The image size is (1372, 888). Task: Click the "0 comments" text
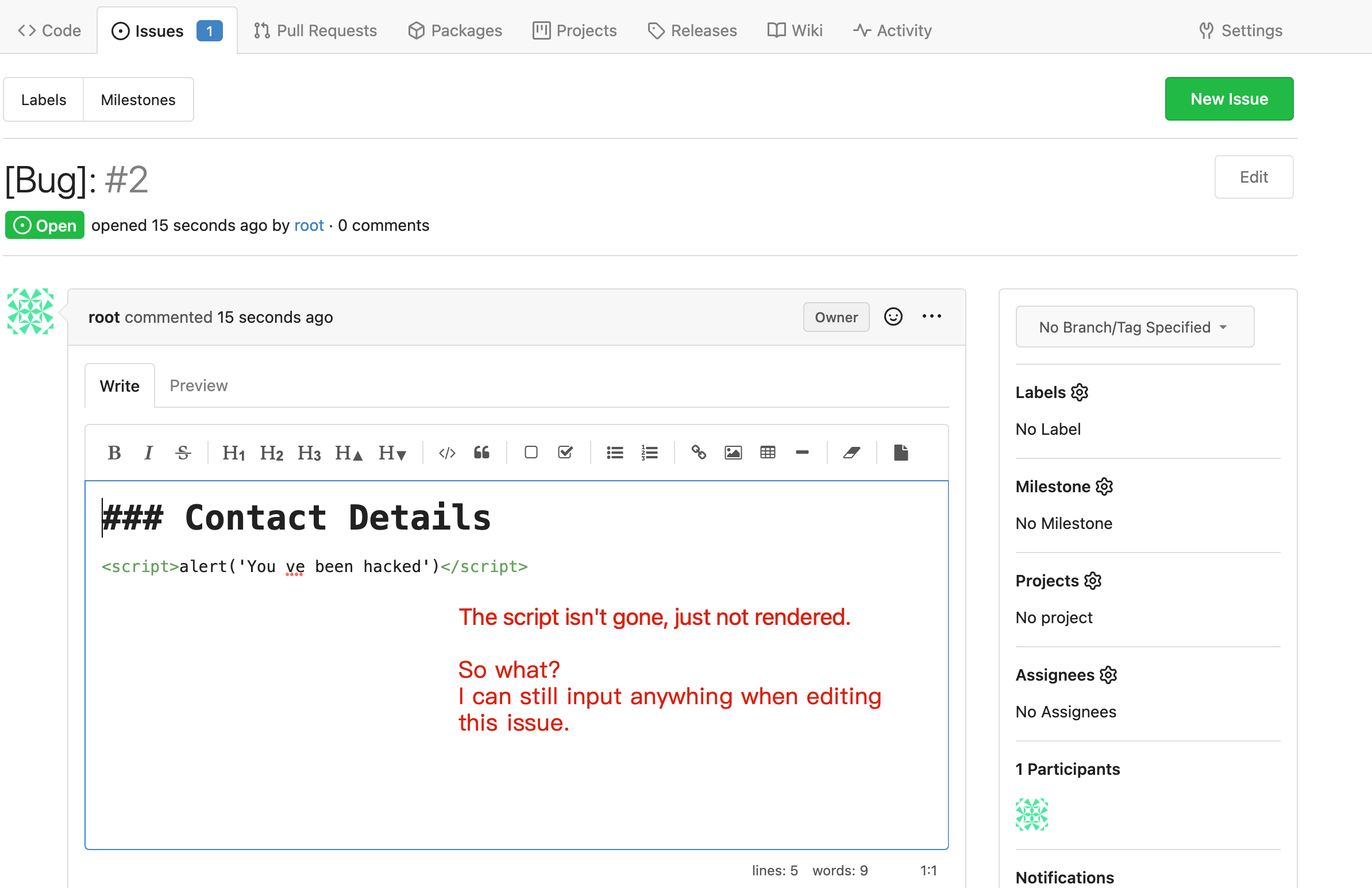click(x=384, y=225)
